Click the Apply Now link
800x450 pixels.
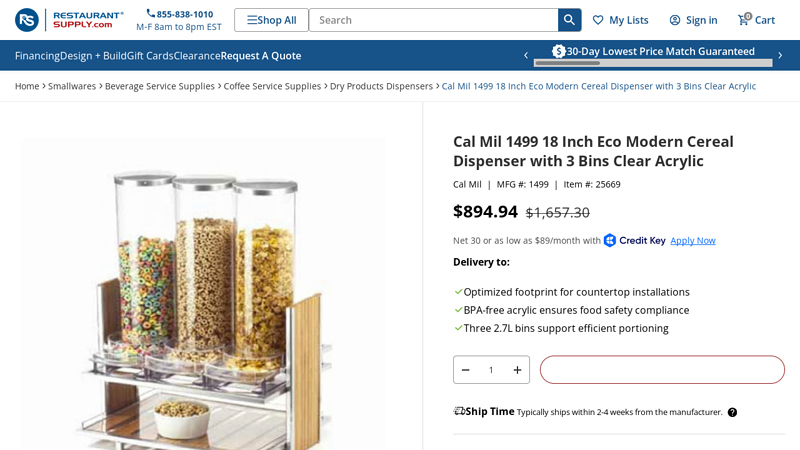pyautogui.click(x=692, y=241)
